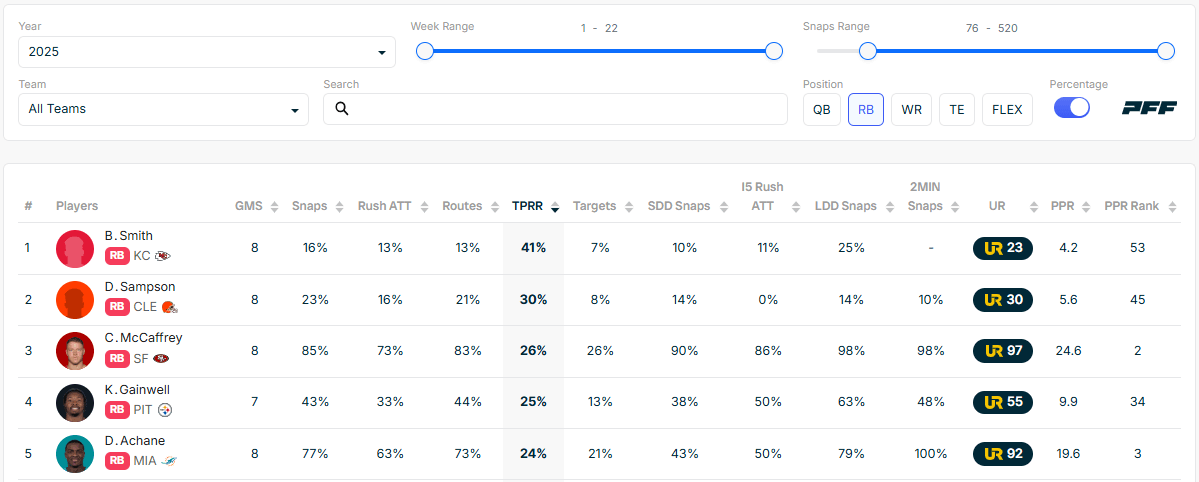Click the UR 97 rating badge
The image size is (1199, 482).
(1002, 351)
